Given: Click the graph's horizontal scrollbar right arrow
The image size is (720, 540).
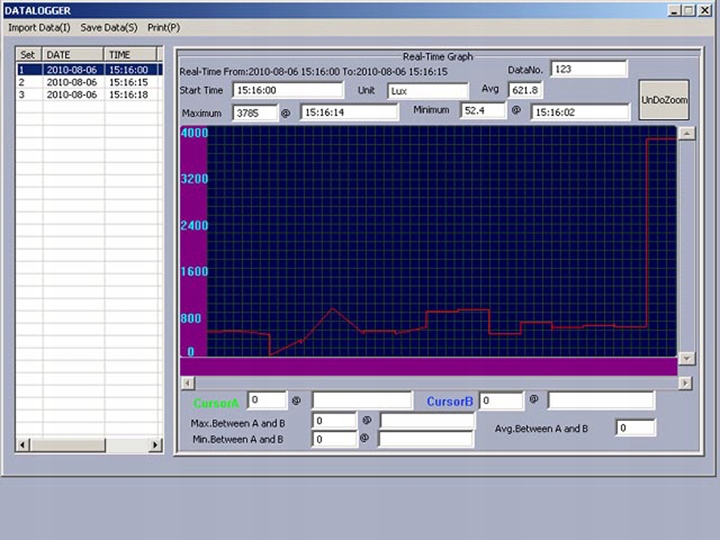Looking at the screenshot, I should pos(685,383).
